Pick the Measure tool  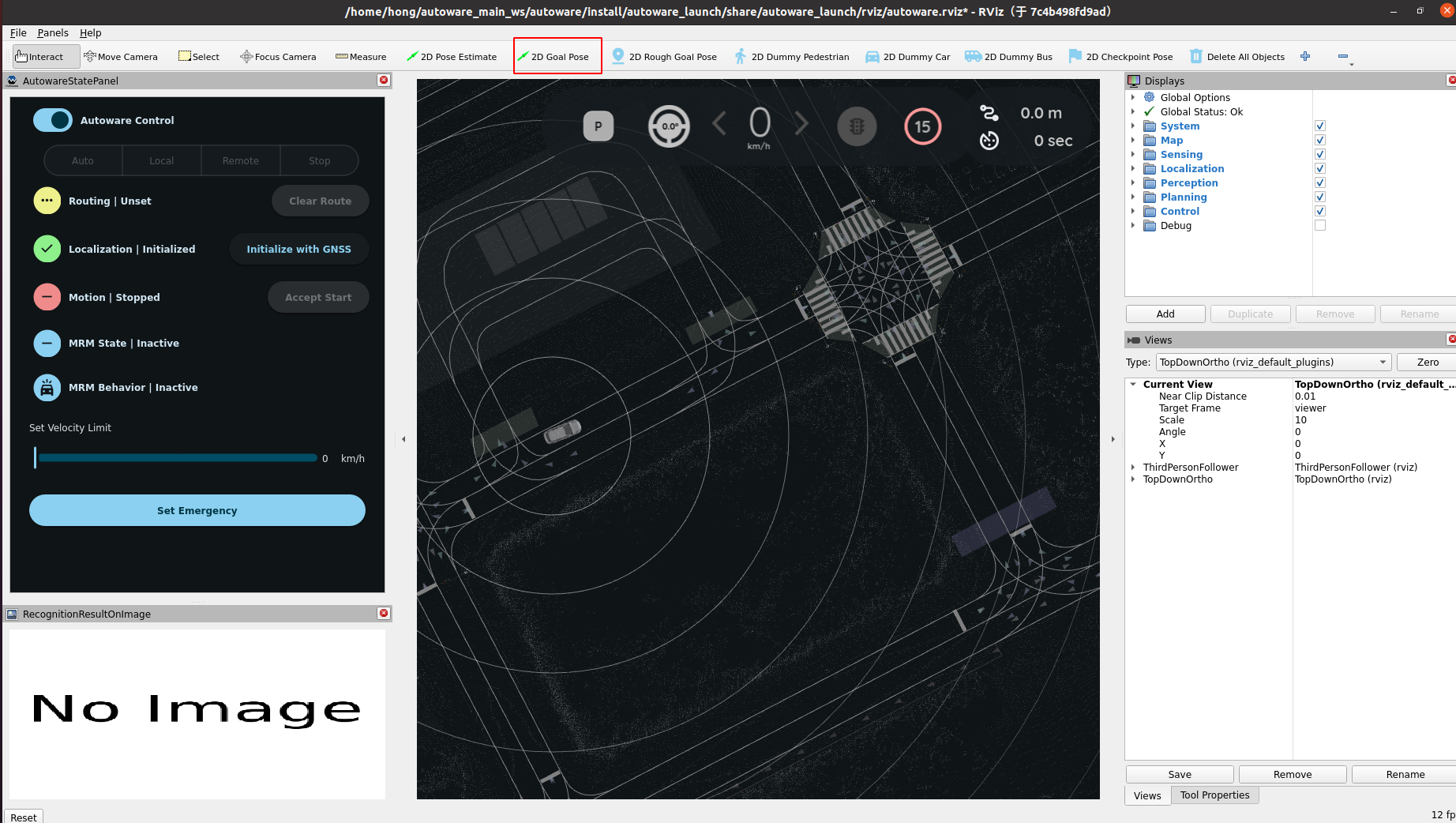click(x=361, y=56)
